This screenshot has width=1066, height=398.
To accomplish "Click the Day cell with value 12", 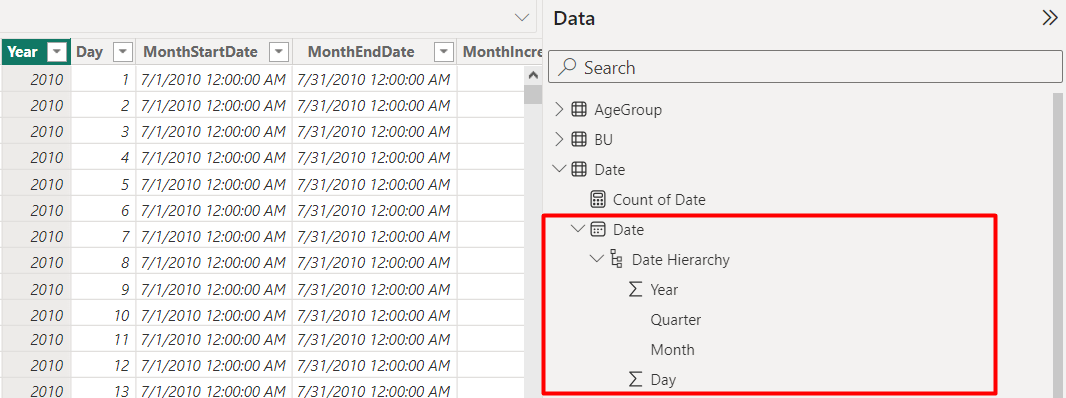I will (103, 365).
